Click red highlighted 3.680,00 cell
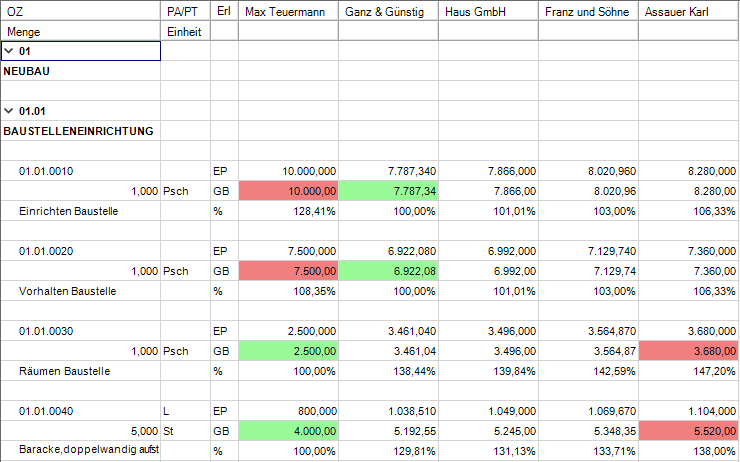This screenshot has width=740, height=462. click(x=689, y=351)
